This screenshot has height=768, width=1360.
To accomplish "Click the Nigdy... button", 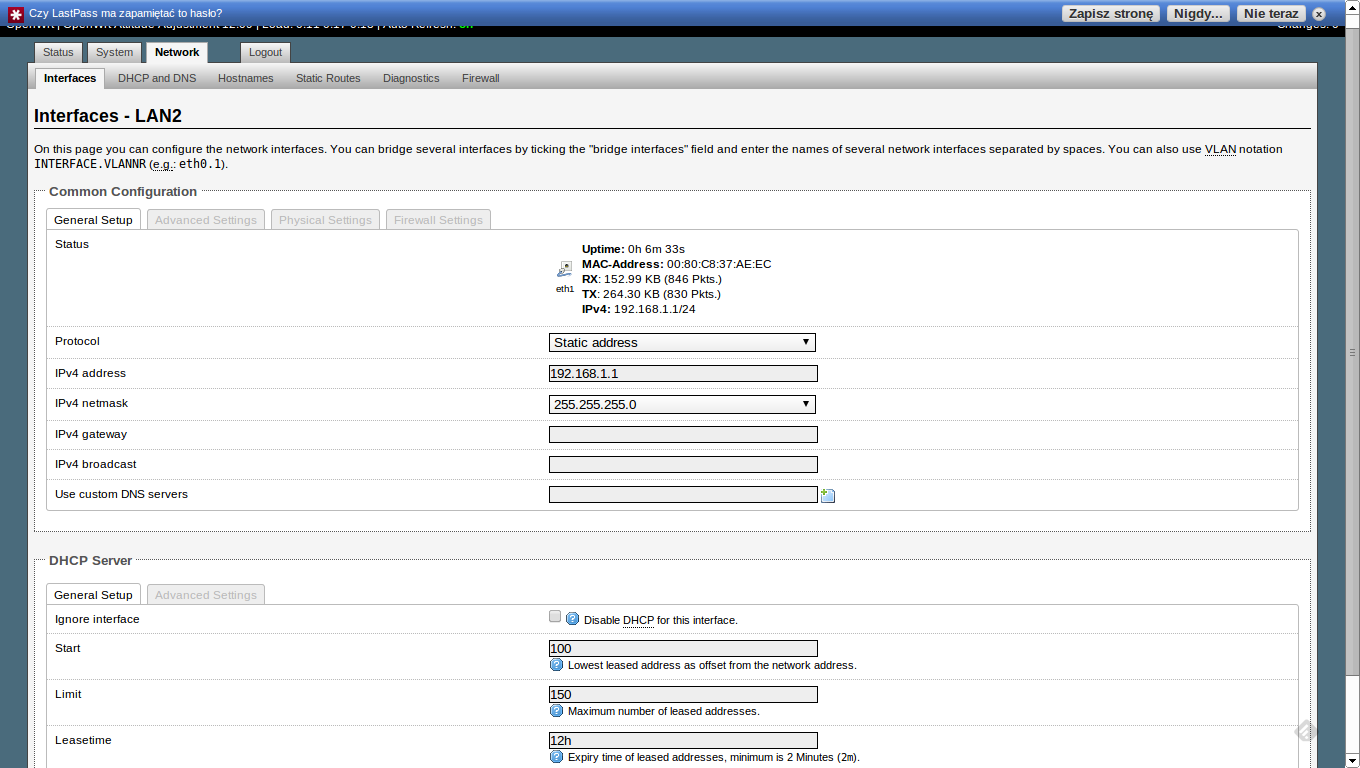I will pos(1199,14).
